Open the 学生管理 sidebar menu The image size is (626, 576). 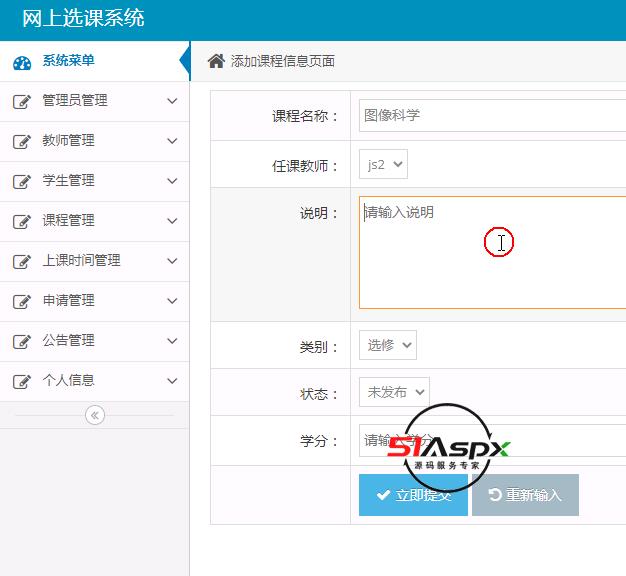pyautogui.click(x=68, y=181)
